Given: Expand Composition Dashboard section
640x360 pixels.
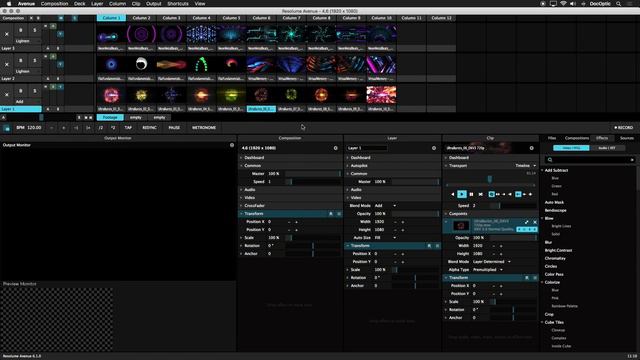Looking at the screenshot, I should [x=290, y=158].
